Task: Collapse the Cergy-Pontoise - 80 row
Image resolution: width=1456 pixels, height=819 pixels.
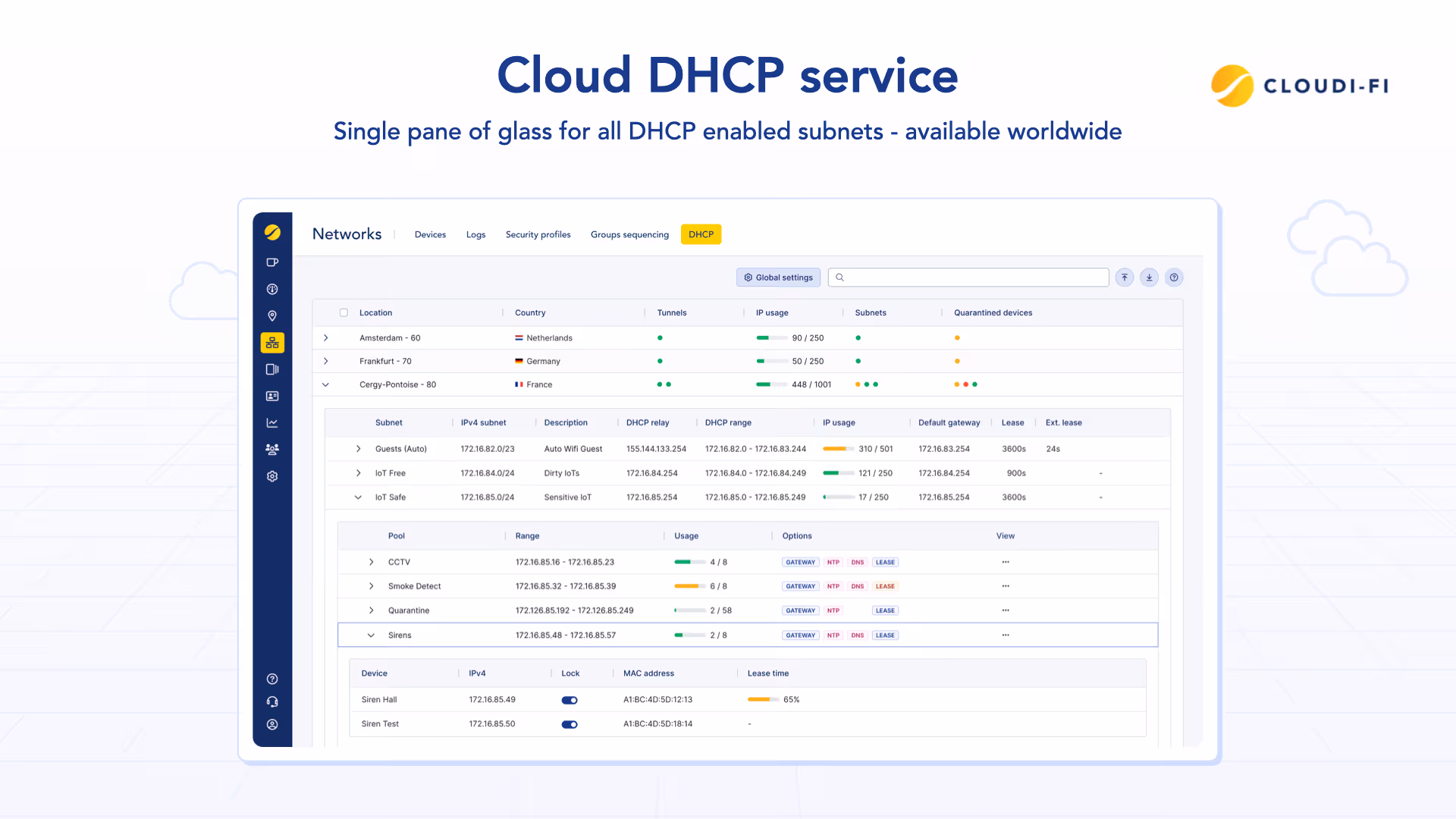Action: click(x=326, y=384)
